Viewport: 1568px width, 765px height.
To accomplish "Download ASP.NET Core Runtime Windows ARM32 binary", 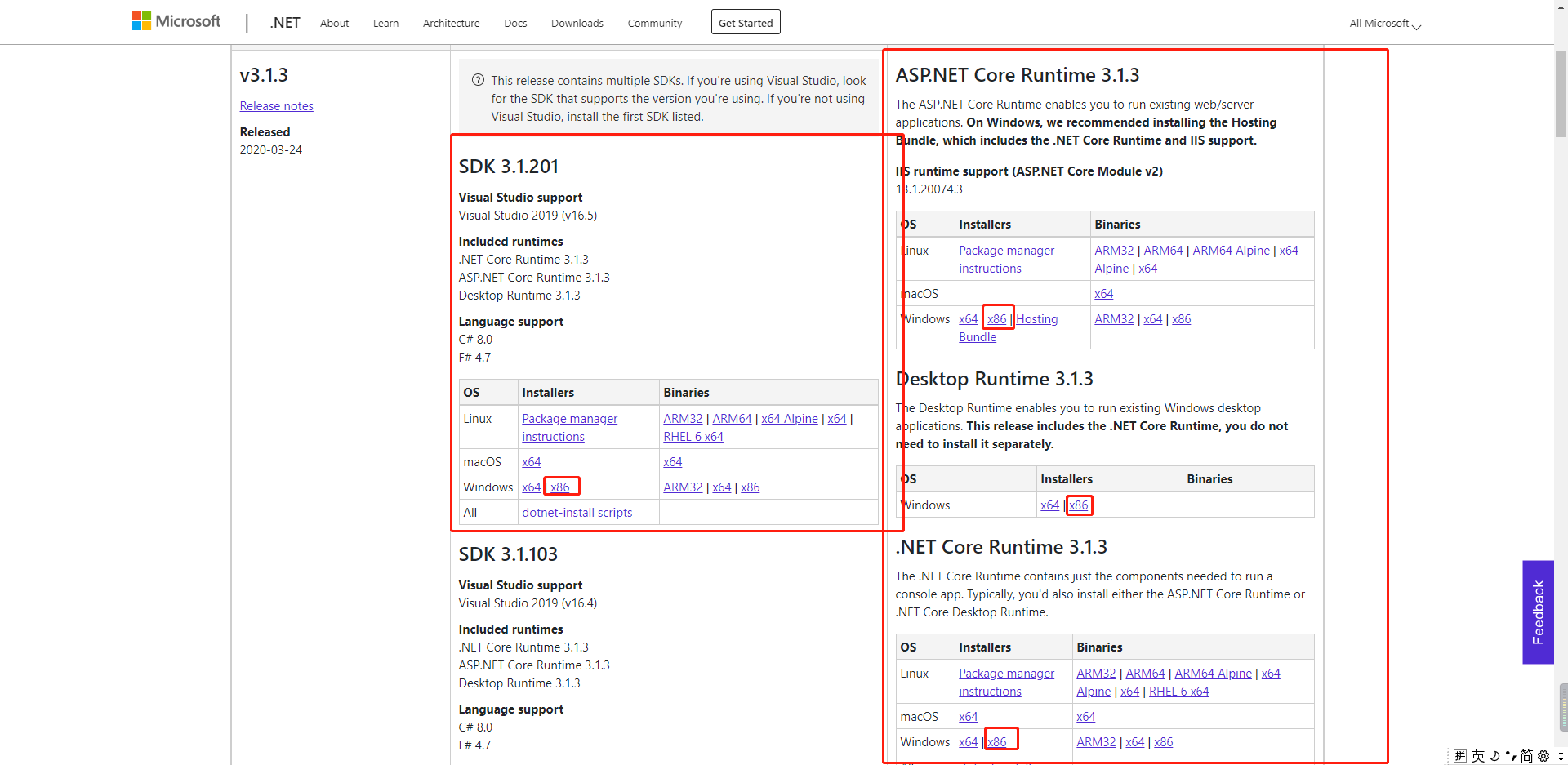I will [x=1114, y=319].
